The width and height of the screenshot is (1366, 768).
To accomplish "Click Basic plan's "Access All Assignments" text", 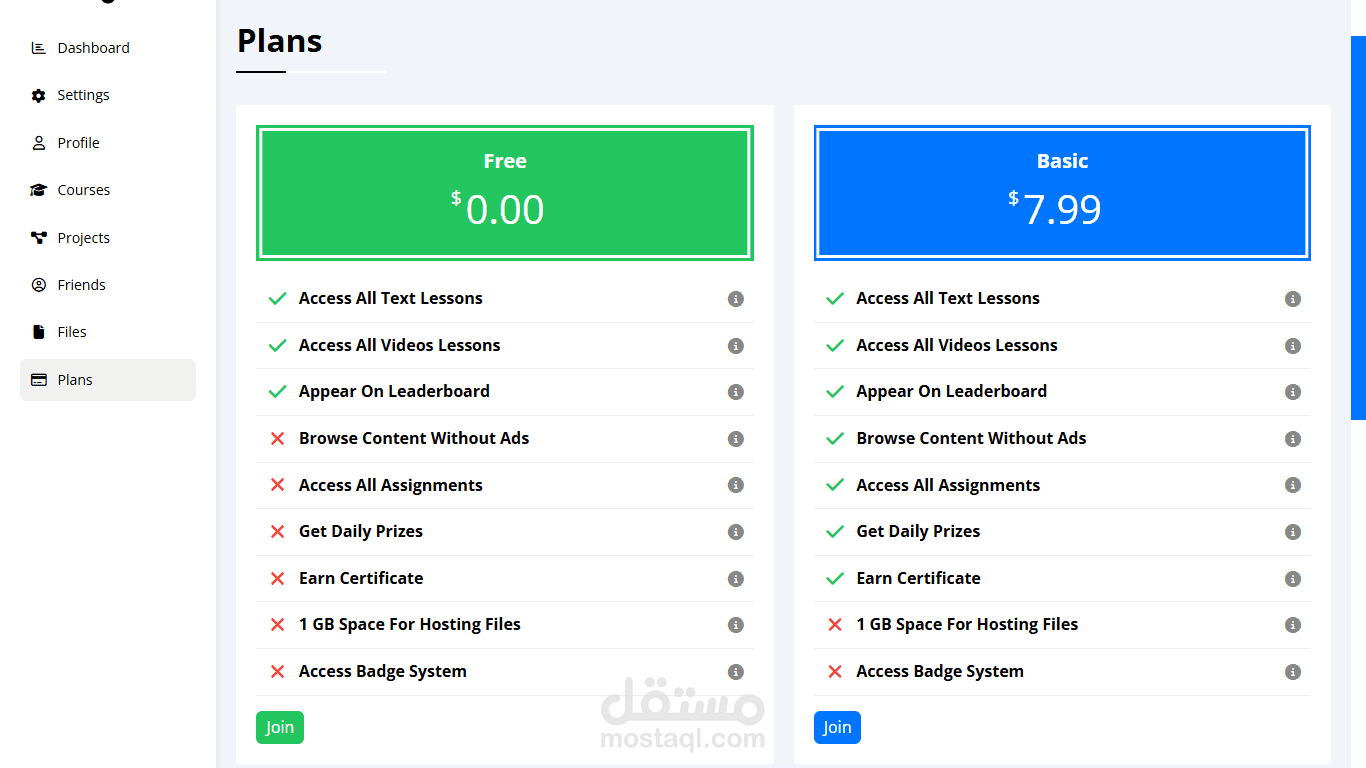I will tap(948, 485).
